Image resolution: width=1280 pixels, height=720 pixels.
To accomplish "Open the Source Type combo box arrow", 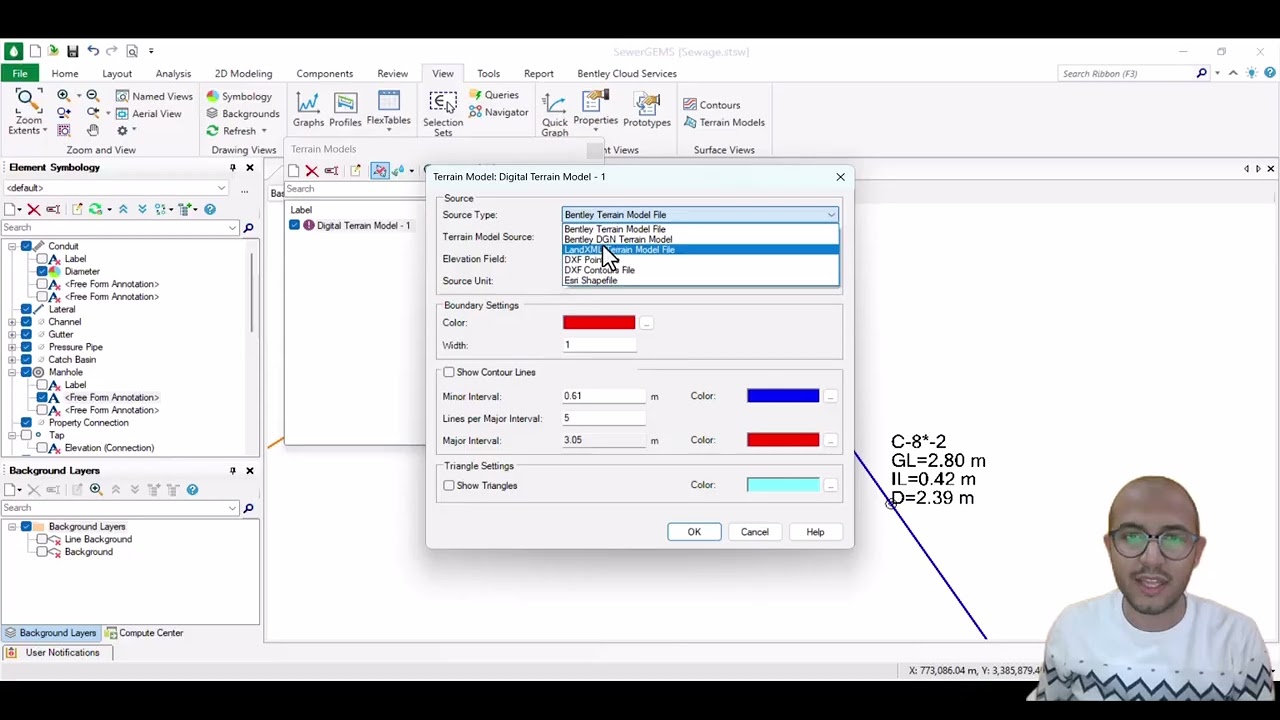I will point(831,215).
